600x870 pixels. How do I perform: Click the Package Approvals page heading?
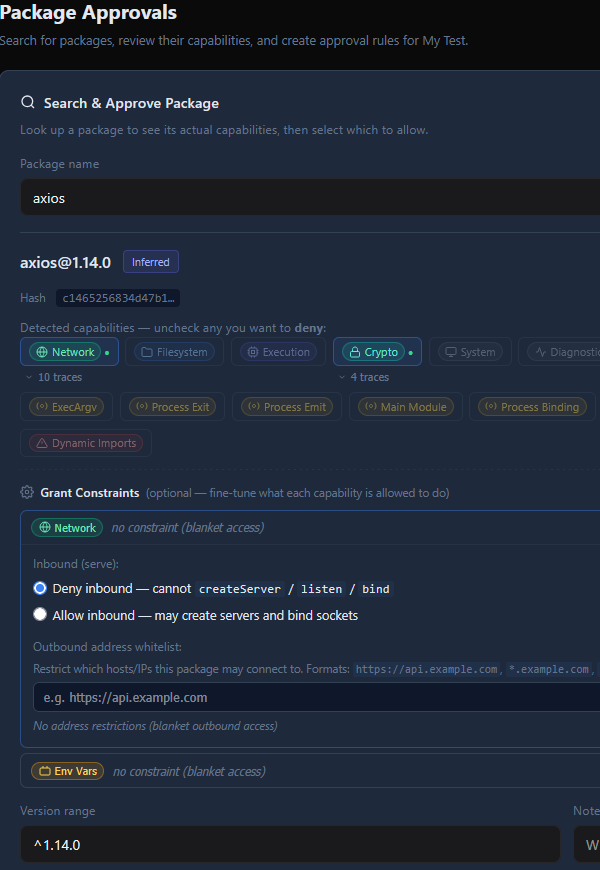click(89, 12)
